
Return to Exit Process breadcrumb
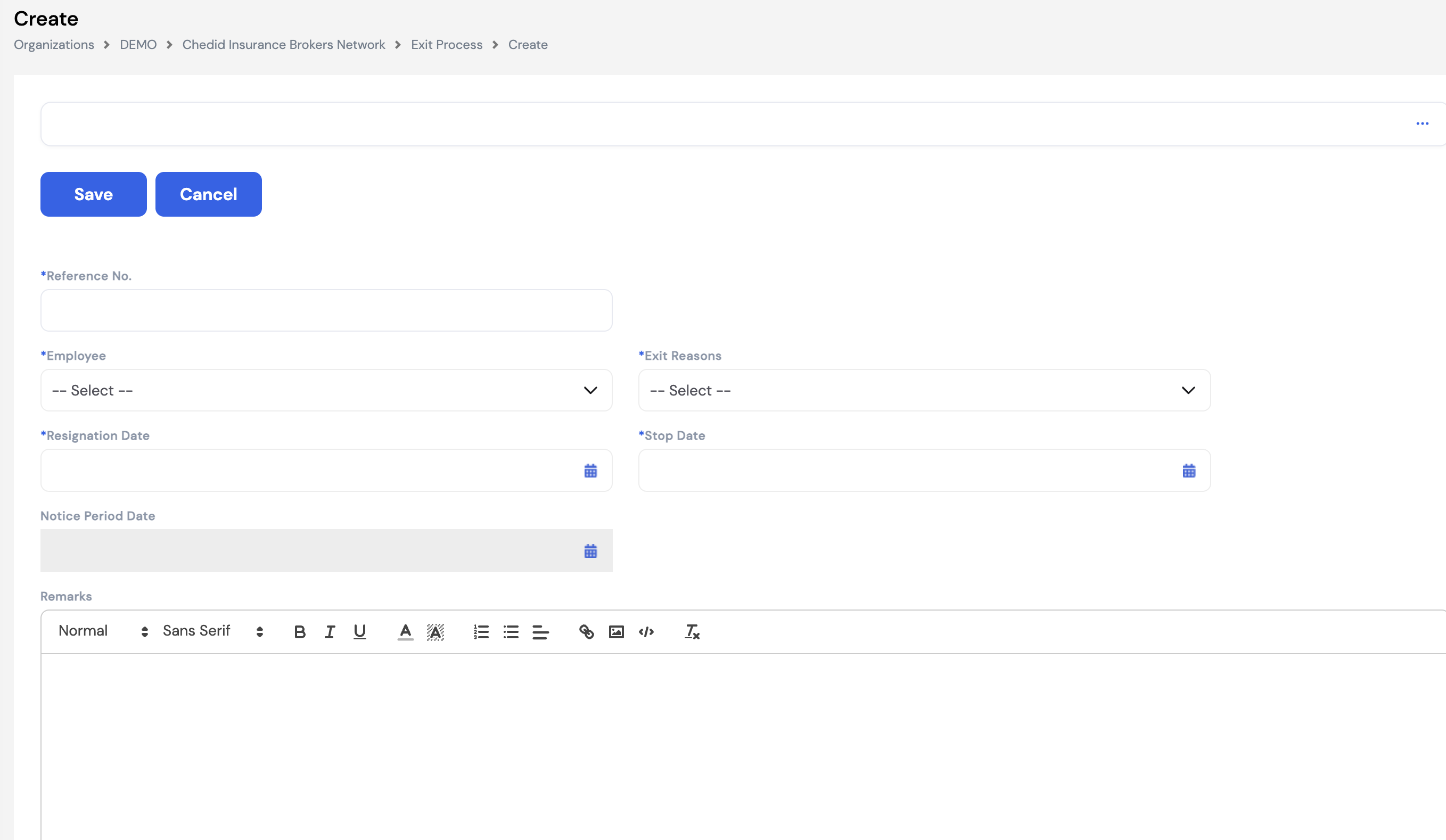pos(447,45)
